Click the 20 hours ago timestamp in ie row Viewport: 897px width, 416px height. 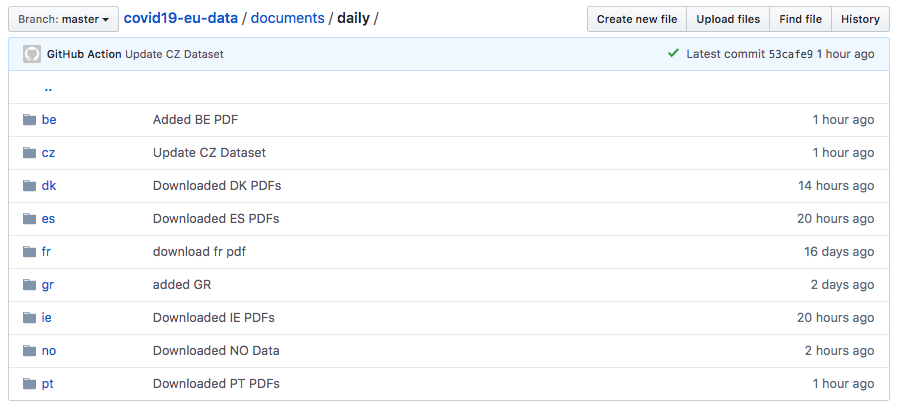[835, 318]
